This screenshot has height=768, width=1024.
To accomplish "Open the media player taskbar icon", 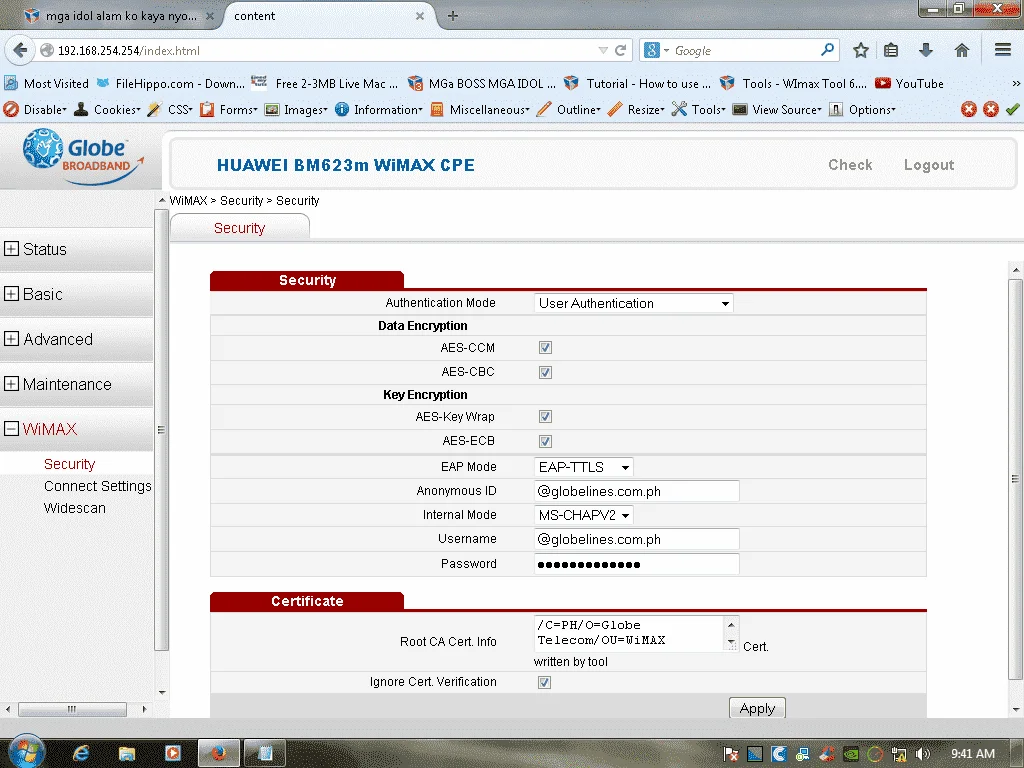I will pos(172,754).
